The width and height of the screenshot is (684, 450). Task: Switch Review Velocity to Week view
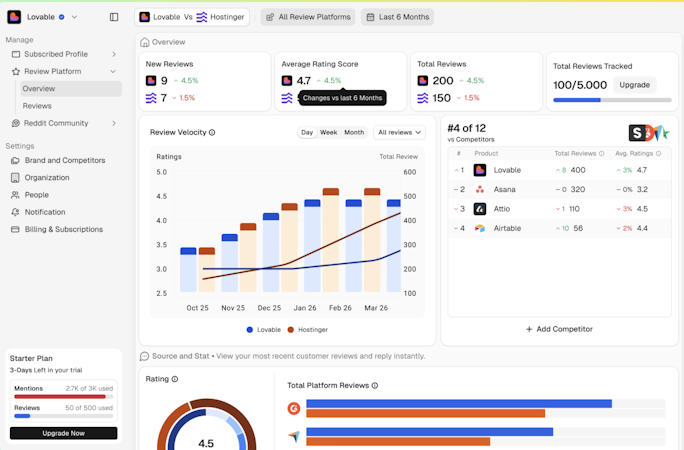click(328, 132)
